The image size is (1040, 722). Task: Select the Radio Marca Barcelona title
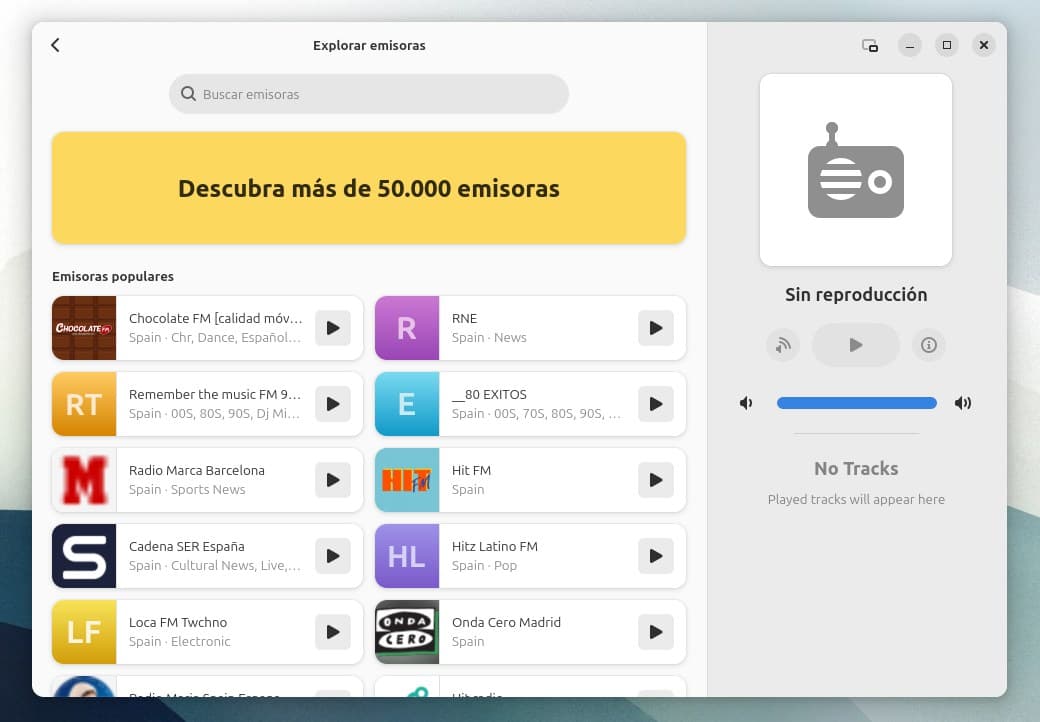click(197, 470)
